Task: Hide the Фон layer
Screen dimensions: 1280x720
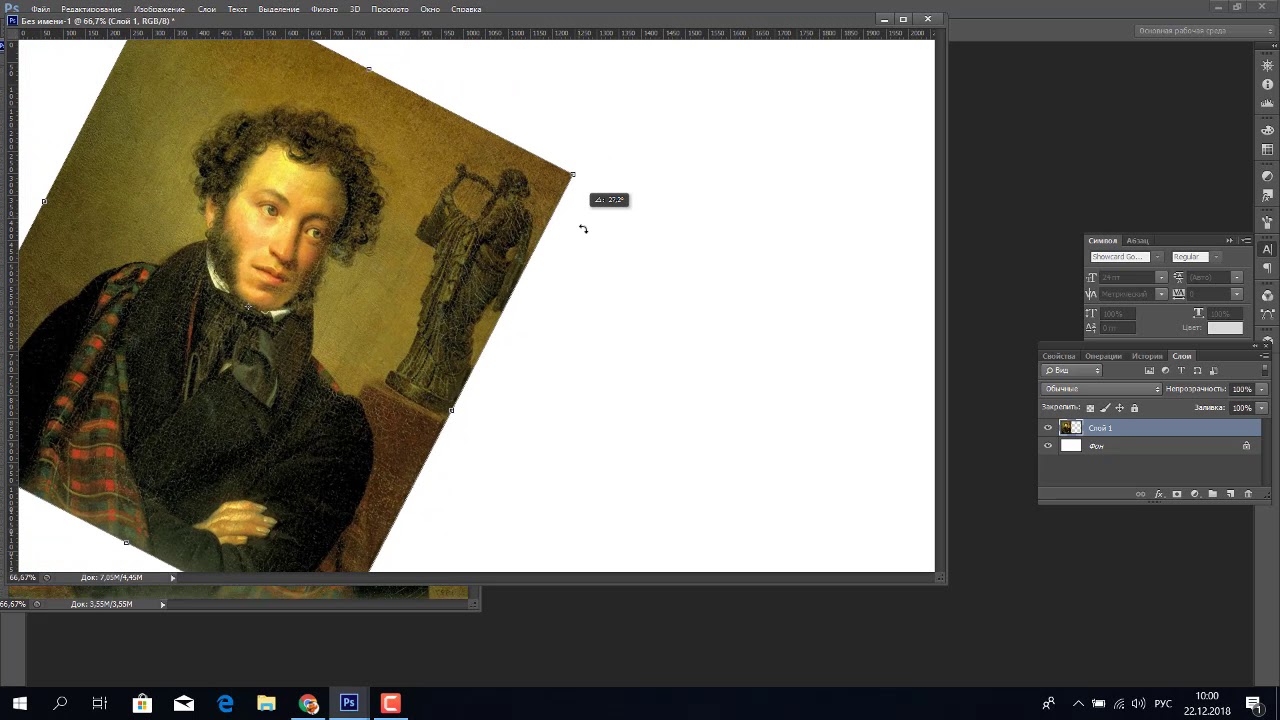Action: coord(1048,446)
